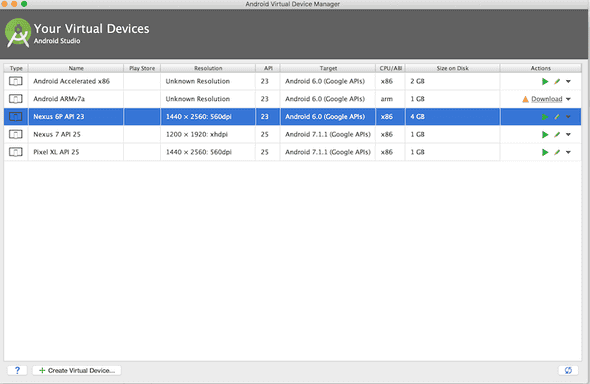
Task: Open more actions for Android ARMv7a
Action: pos(568,99)
